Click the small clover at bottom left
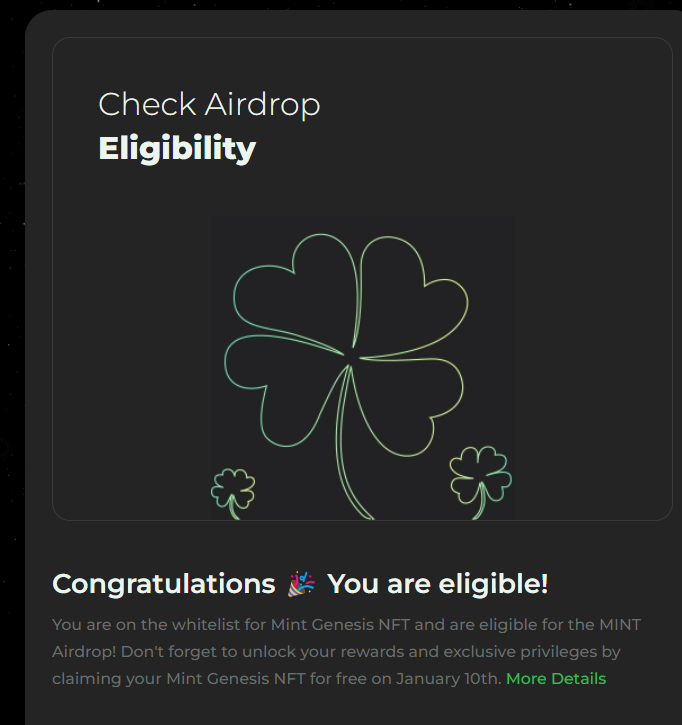Viewport: 682px width, 725px height. click(x=233, y=490)
